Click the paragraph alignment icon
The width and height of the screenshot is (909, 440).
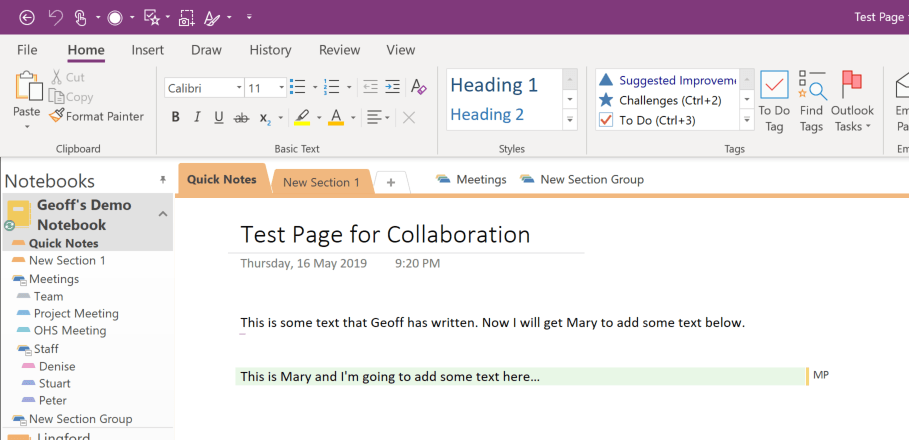374,118
